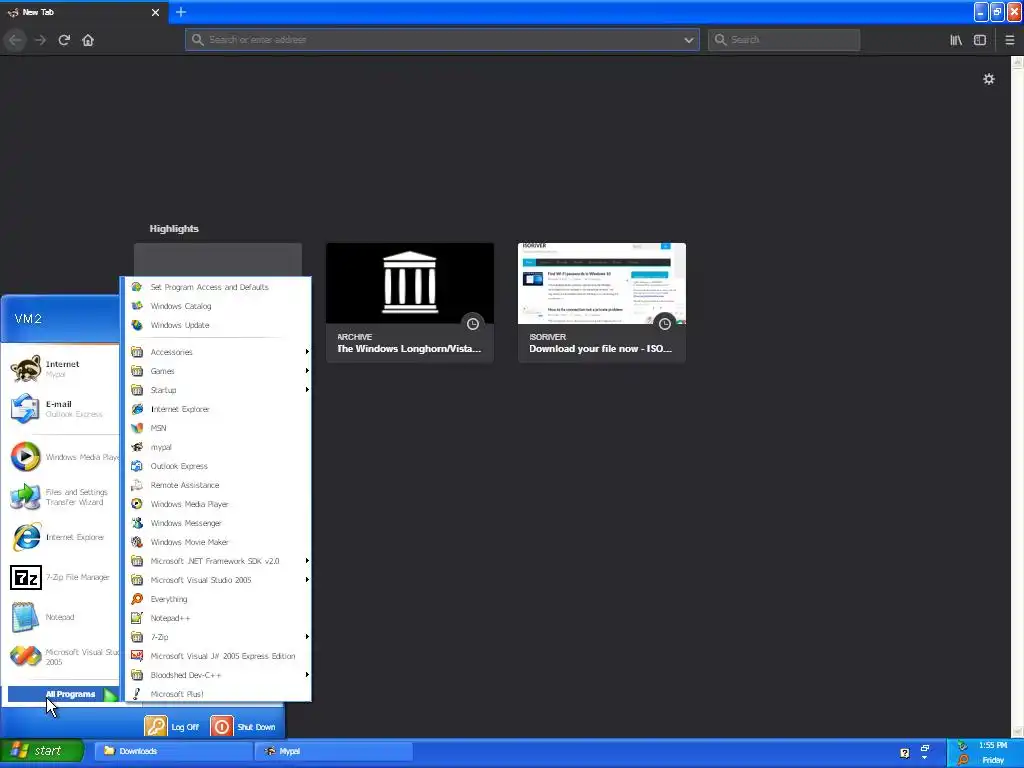
Task: Click the Shut Down button
Action: pyautogui.click(x=243, y=726)
